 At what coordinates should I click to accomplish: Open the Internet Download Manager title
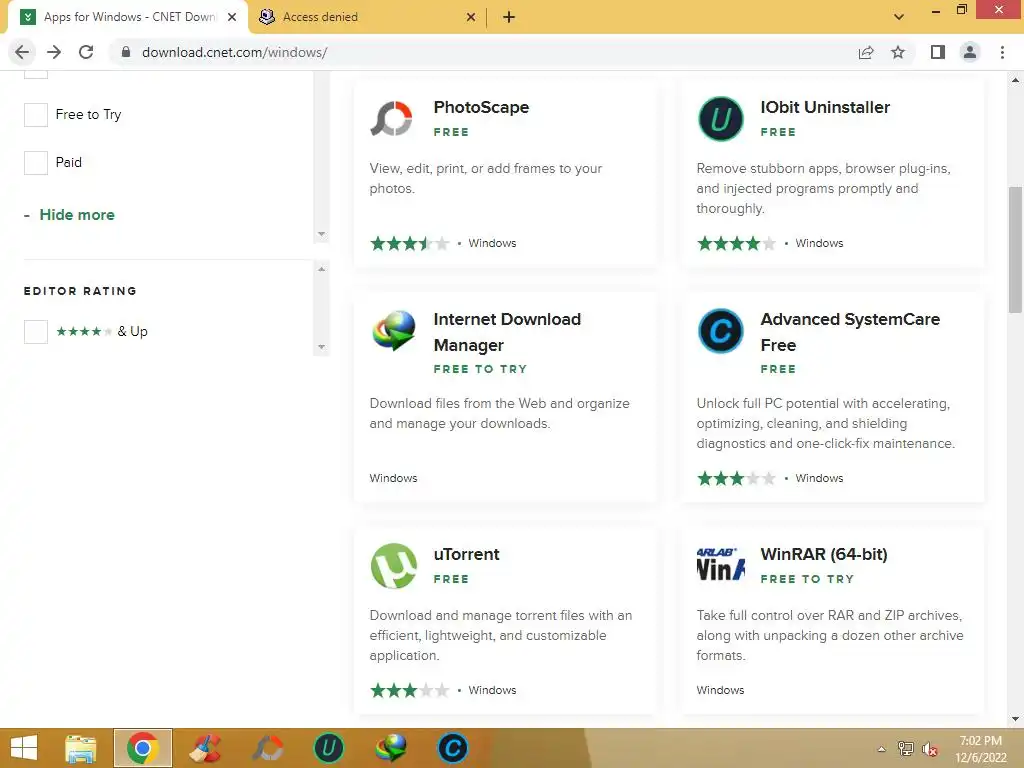tap(507, 332)
